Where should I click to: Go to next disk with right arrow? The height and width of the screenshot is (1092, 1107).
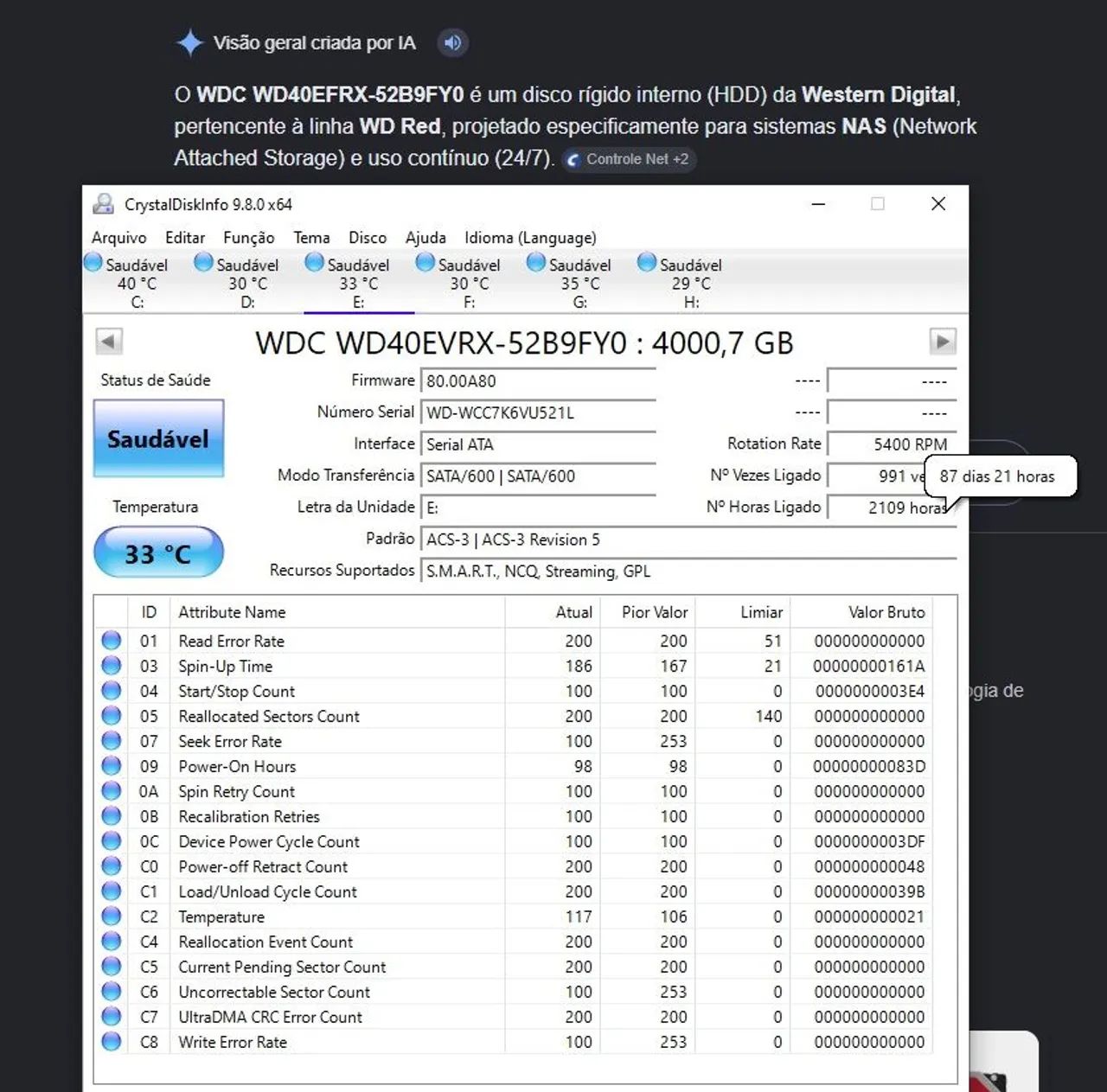(x=943, y=342)
